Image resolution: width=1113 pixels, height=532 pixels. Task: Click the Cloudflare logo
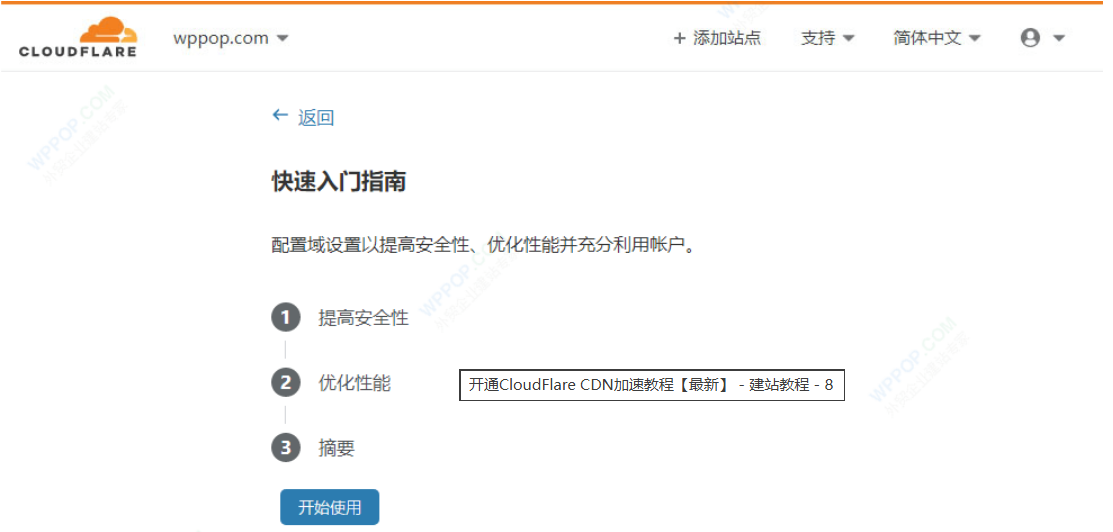(78, 38)
